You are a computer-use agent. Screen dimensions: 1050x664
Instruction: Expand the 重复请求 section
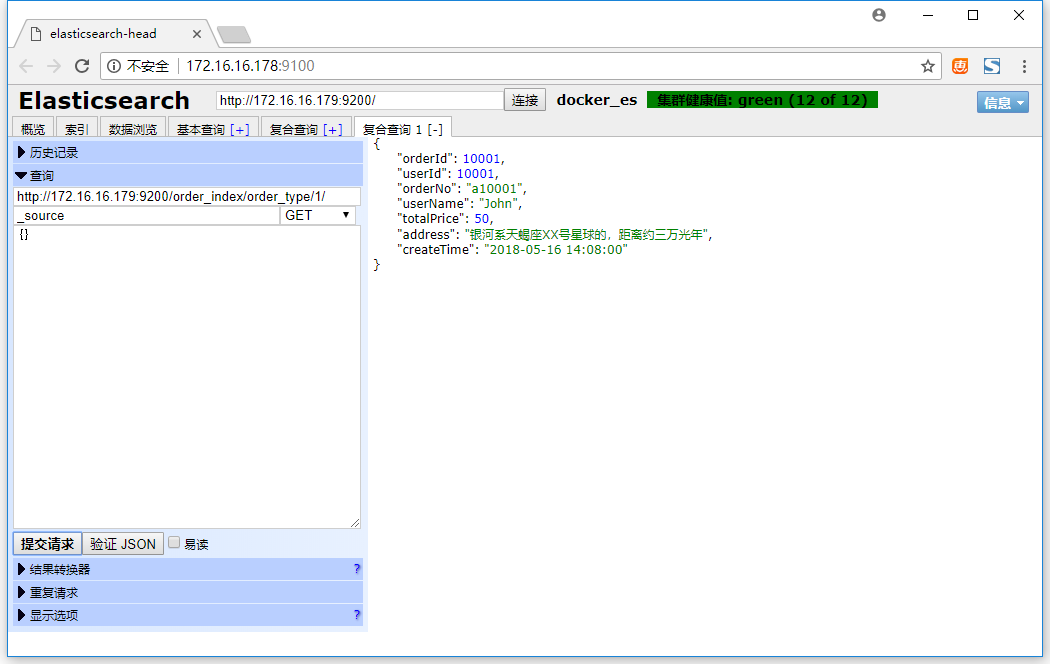pos(53,592)
